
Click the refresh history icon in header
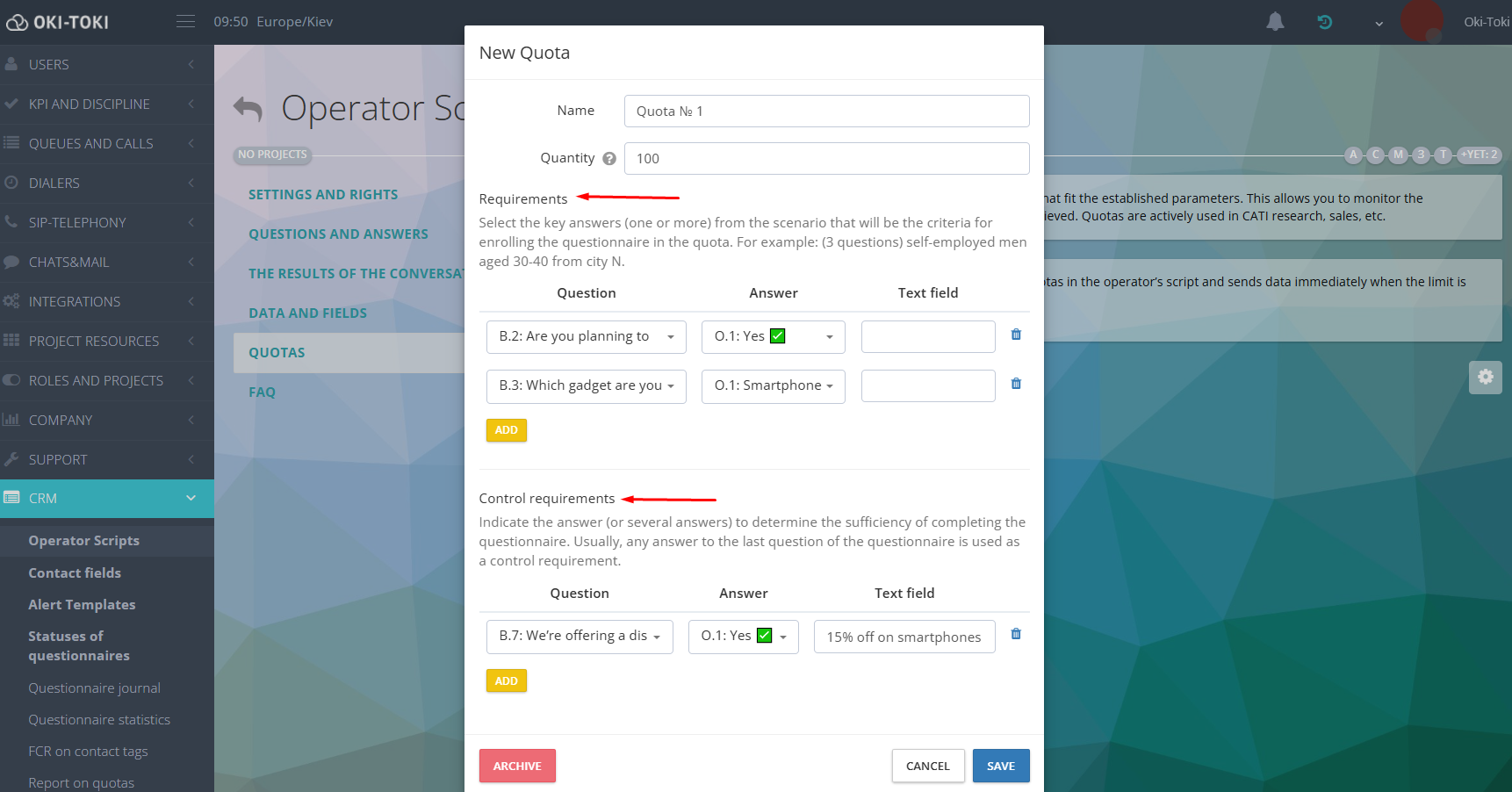click(1325, 22)
